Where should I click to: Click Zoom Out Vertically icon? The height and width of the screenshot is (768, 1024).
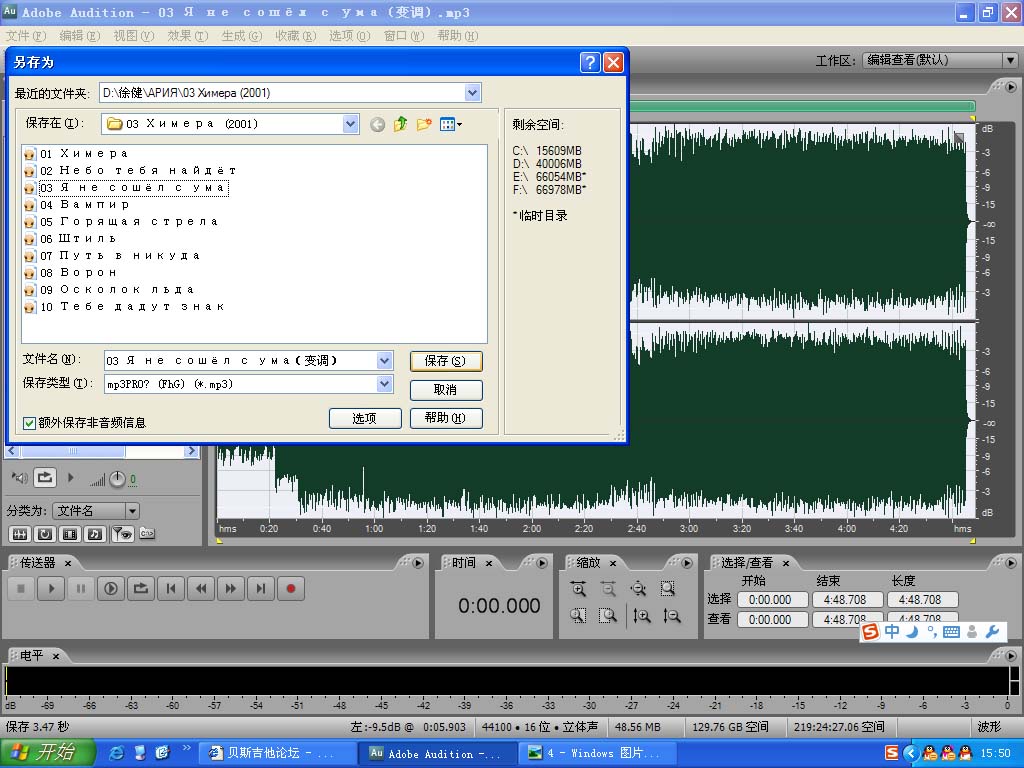point(671,615)
